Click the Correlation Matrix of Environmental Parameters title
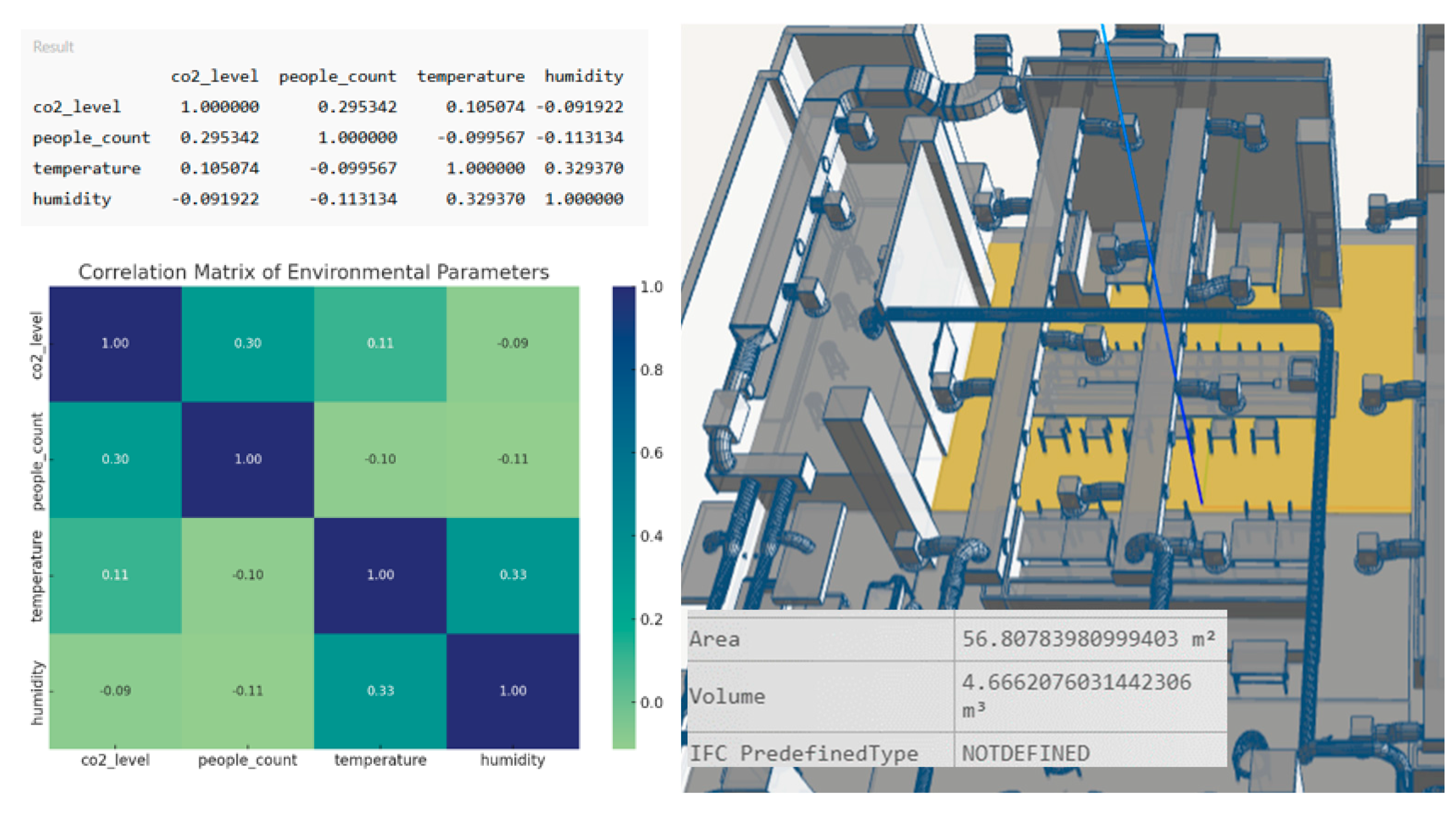The image size is (1456, 817). click(313, 272)
